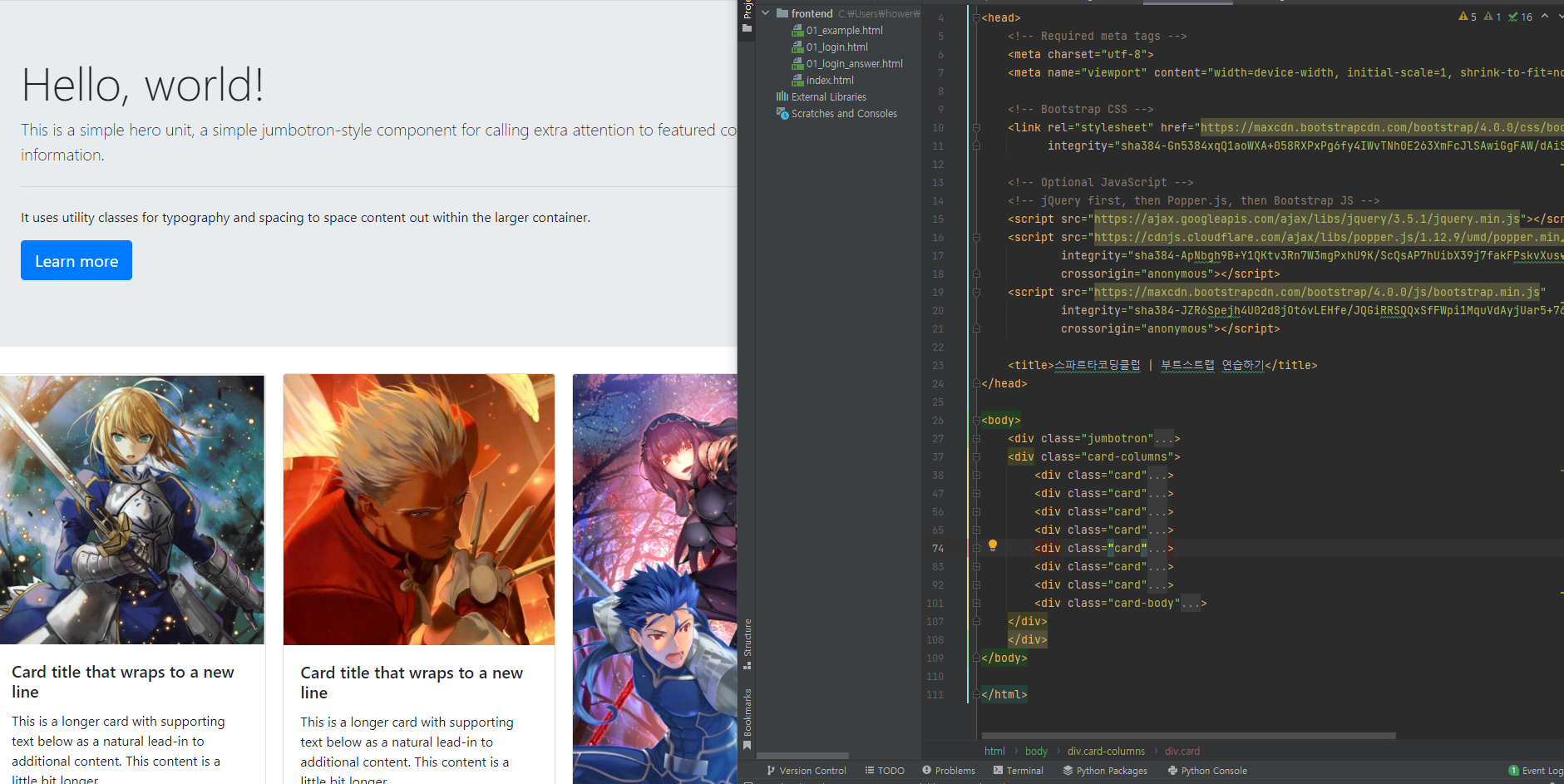Open the Bookmarks tool window side tab
Screen dimensions: 1564x784
(747, 718)
